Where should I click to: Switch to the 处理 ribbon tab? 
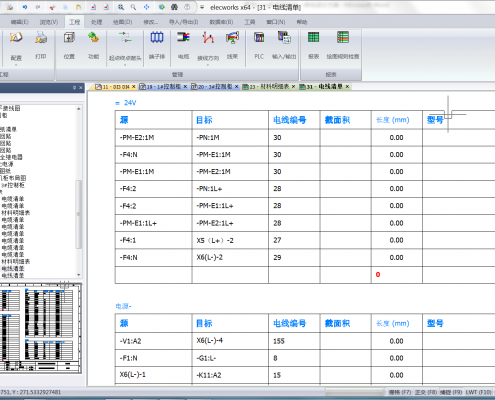tap(96, 22)
